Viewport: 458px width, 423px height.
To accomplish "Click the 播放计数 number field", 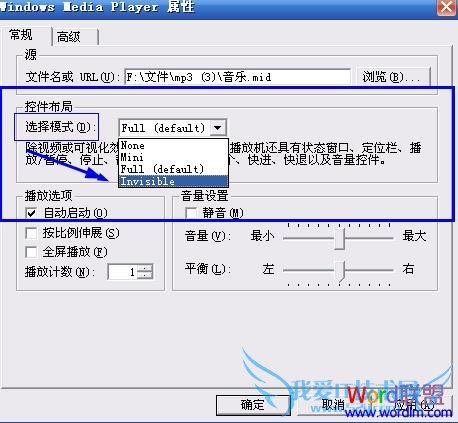I will 122,272.
